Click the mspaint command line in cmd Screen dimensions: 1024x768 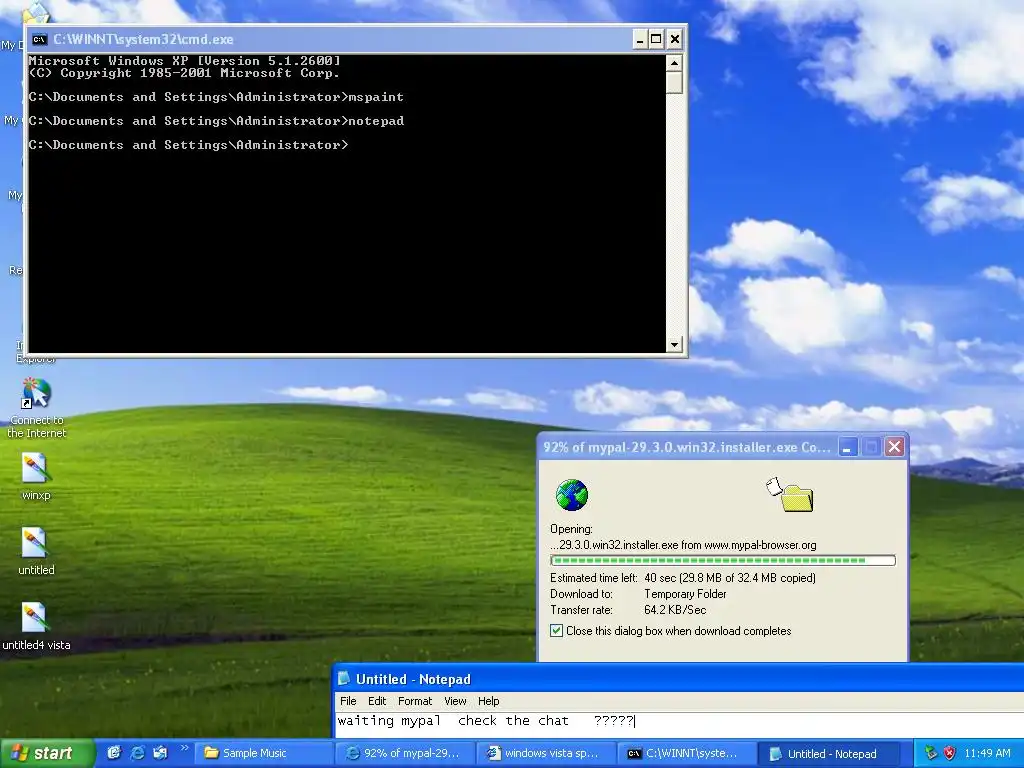pos(216,97)
